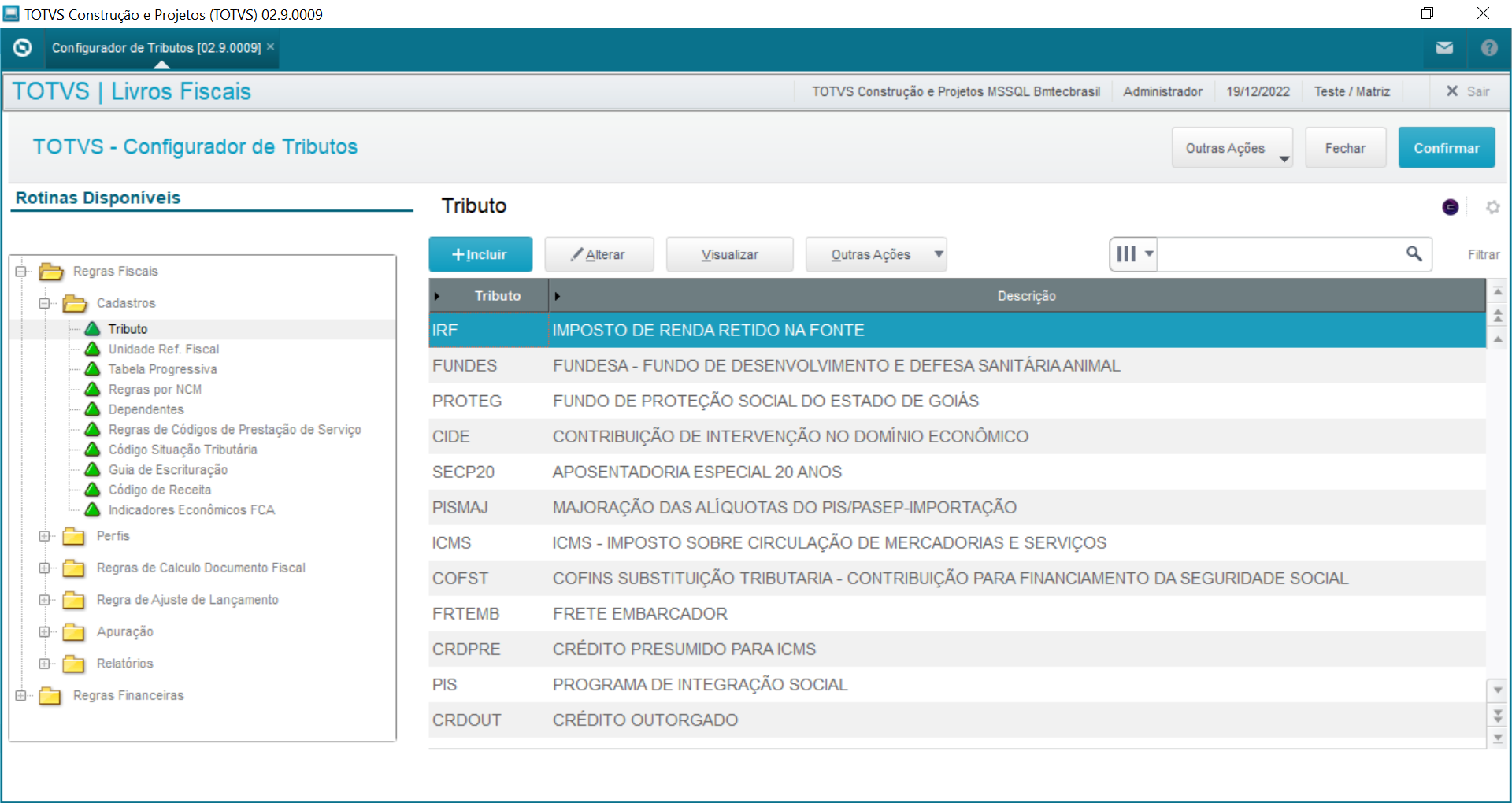Click Código de Receita triangle icon
Screen dimensions: 1512x803
click(93, 489)
